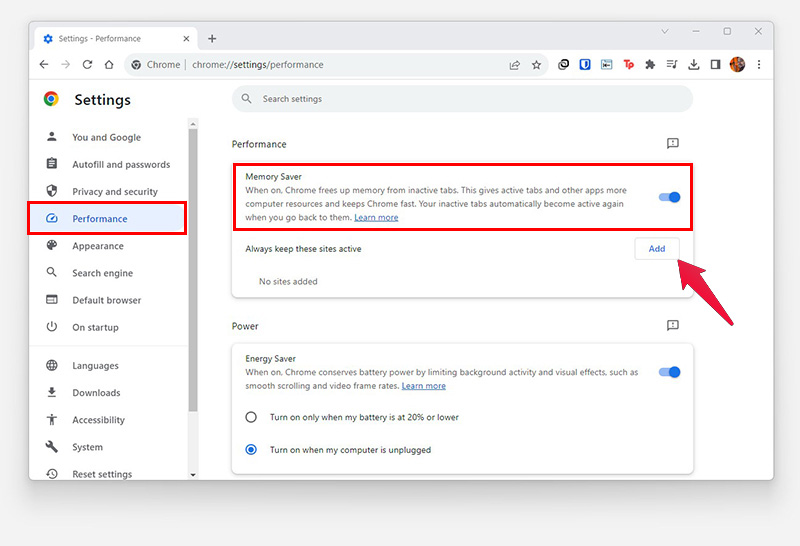
Task: Go back using browser back arrow
Action: 44,65
